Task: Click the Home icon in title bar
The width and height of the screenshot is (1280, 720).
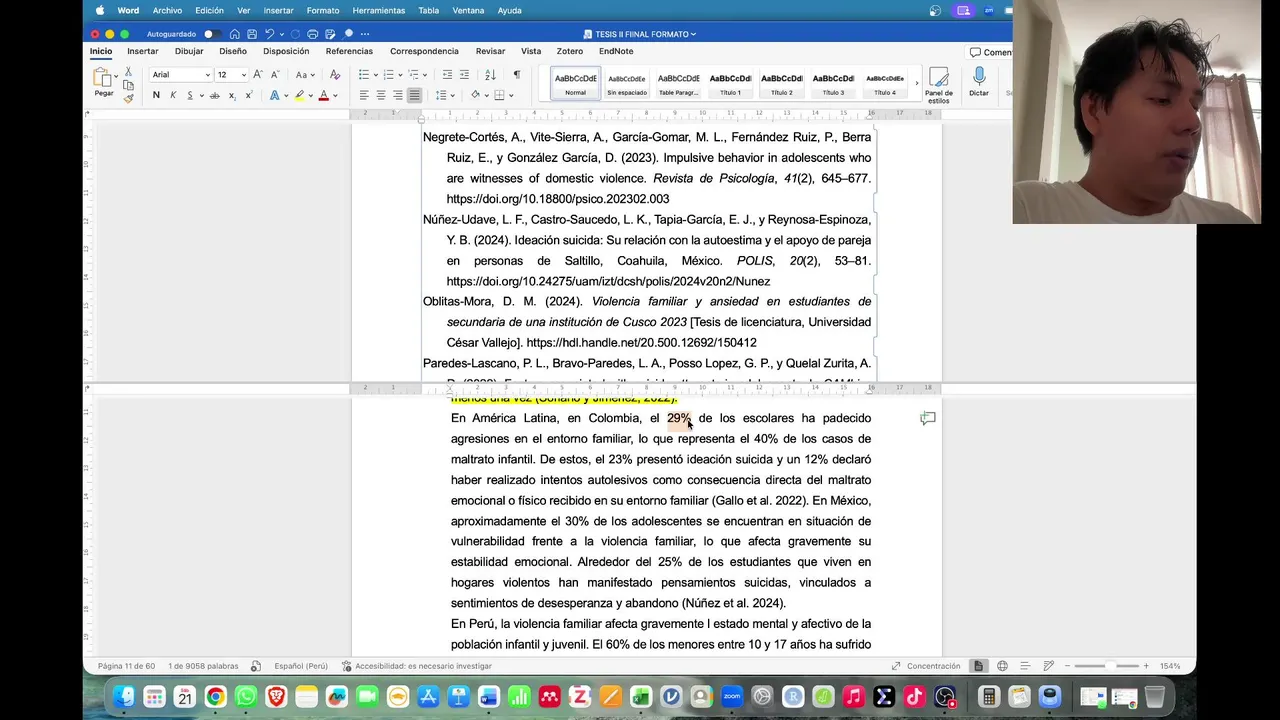Action: coord(234,34)
